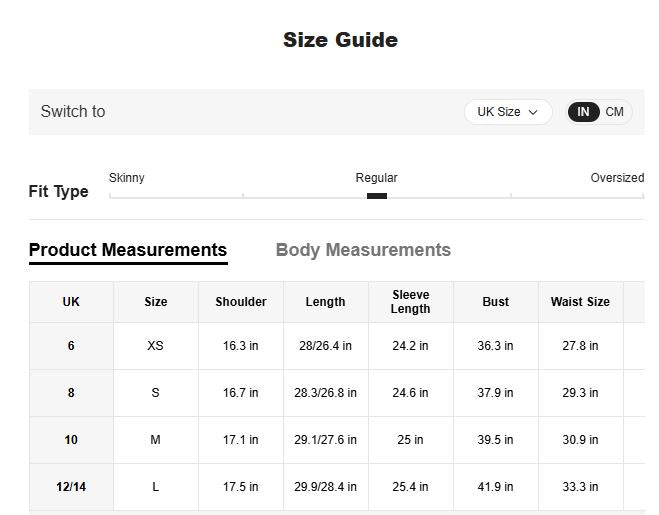Screen dimensions: 659x515
Task: Switch units to IN
Action: (x=583, y=112)
